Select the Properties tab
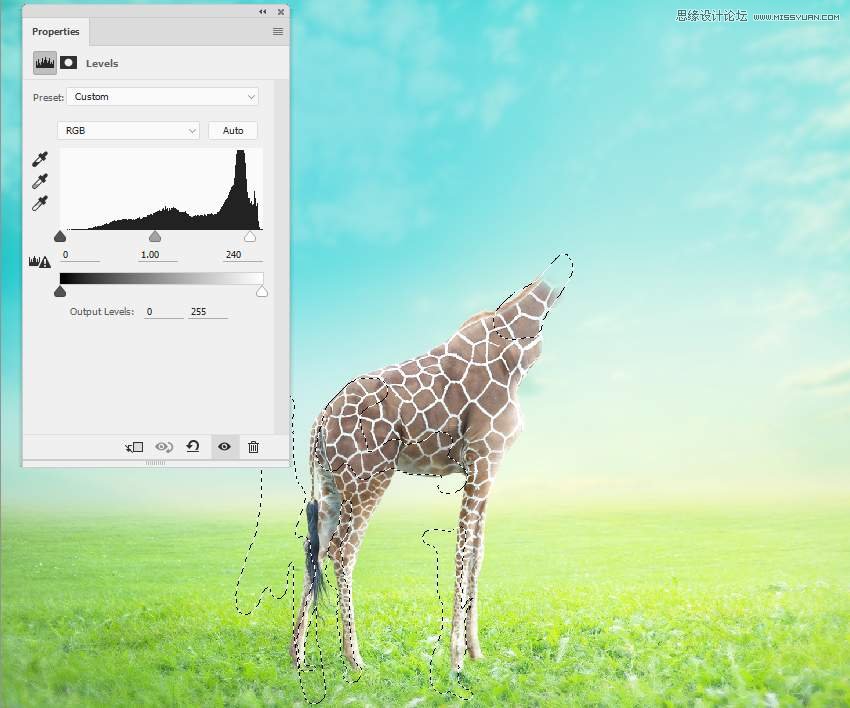The image size is (850, 708). 56,32
